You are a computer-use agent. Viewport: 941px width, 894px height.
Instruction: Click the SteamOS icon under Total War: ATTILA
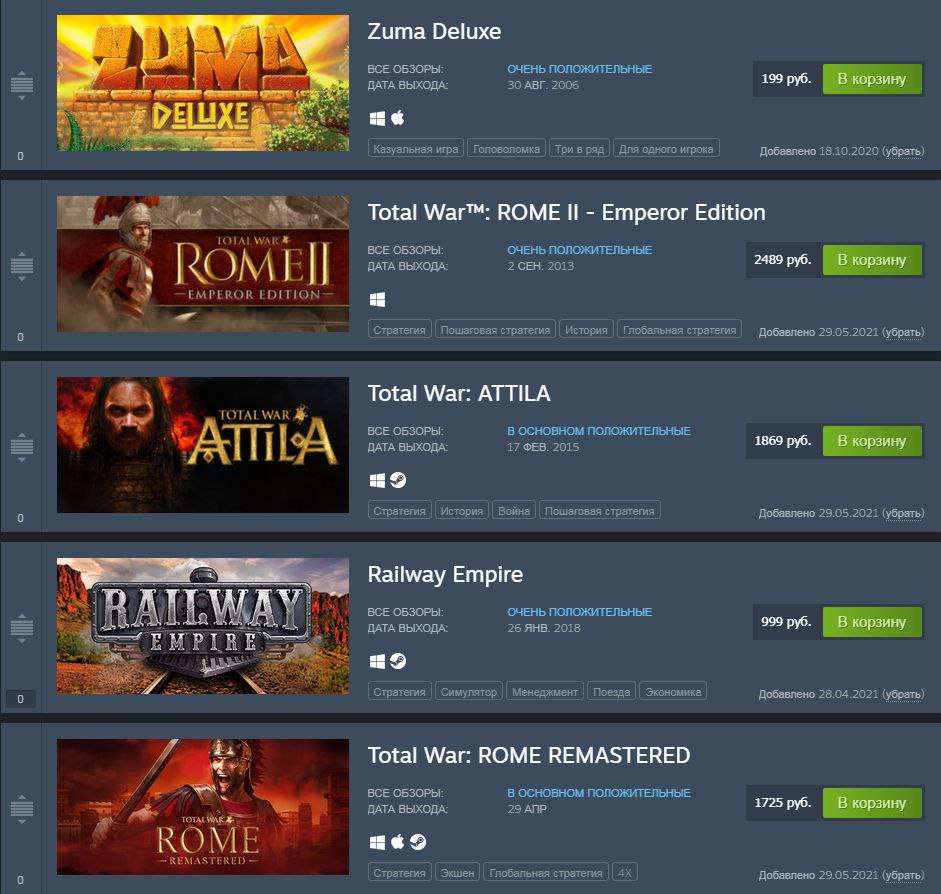pyautogui.click(x=398, y=480)
